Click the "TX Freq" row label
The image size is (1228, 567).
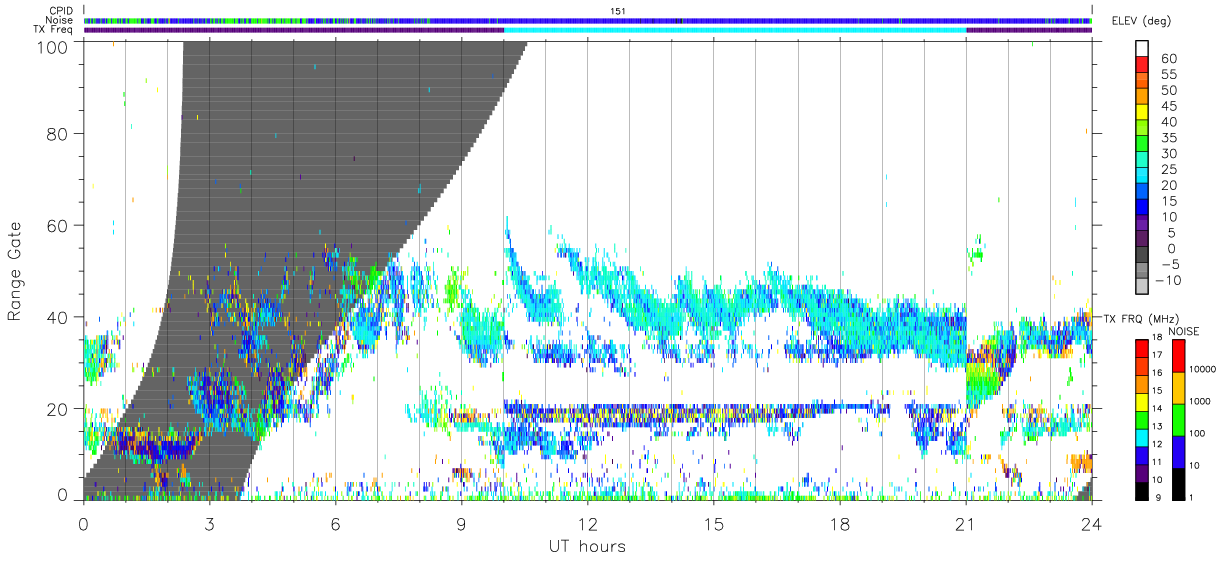(x=54, y=29)
